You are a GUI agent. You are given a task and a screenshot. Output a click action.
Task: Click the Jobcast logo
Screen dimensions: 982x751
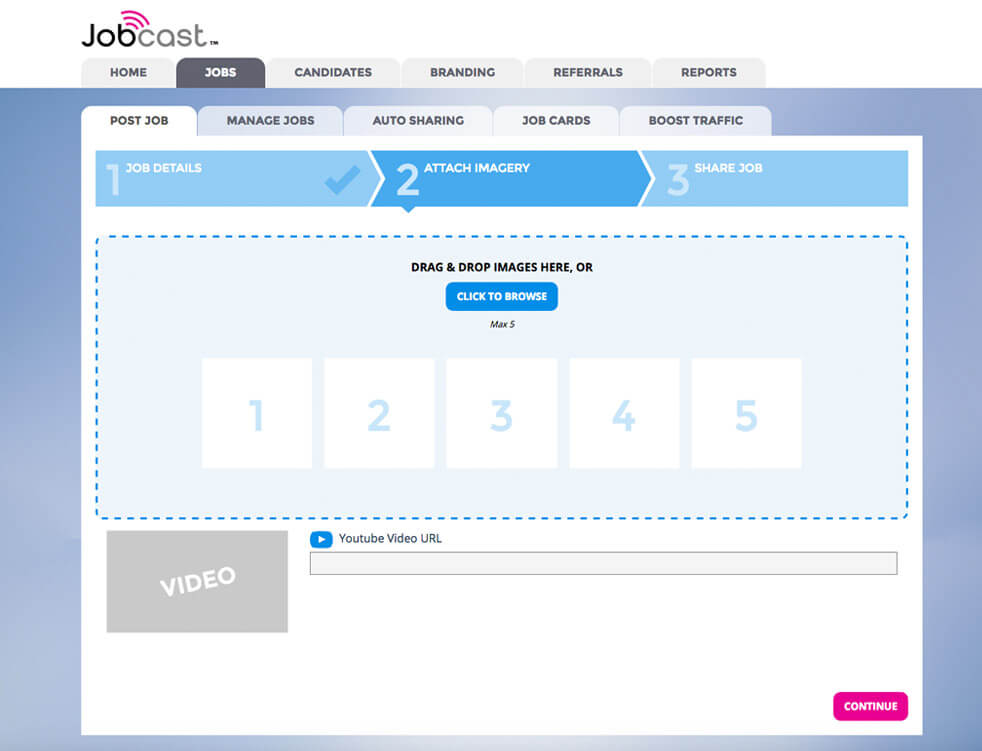[x=148, y=30]
